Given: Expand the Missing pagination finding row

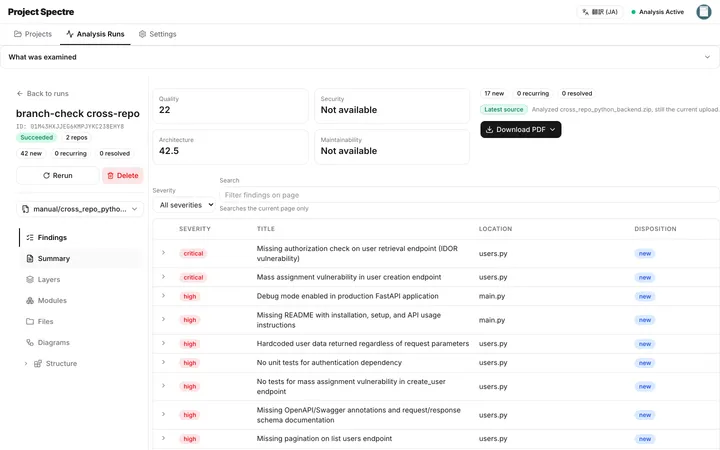Looking at the screenshot, I should click(163, 438).
